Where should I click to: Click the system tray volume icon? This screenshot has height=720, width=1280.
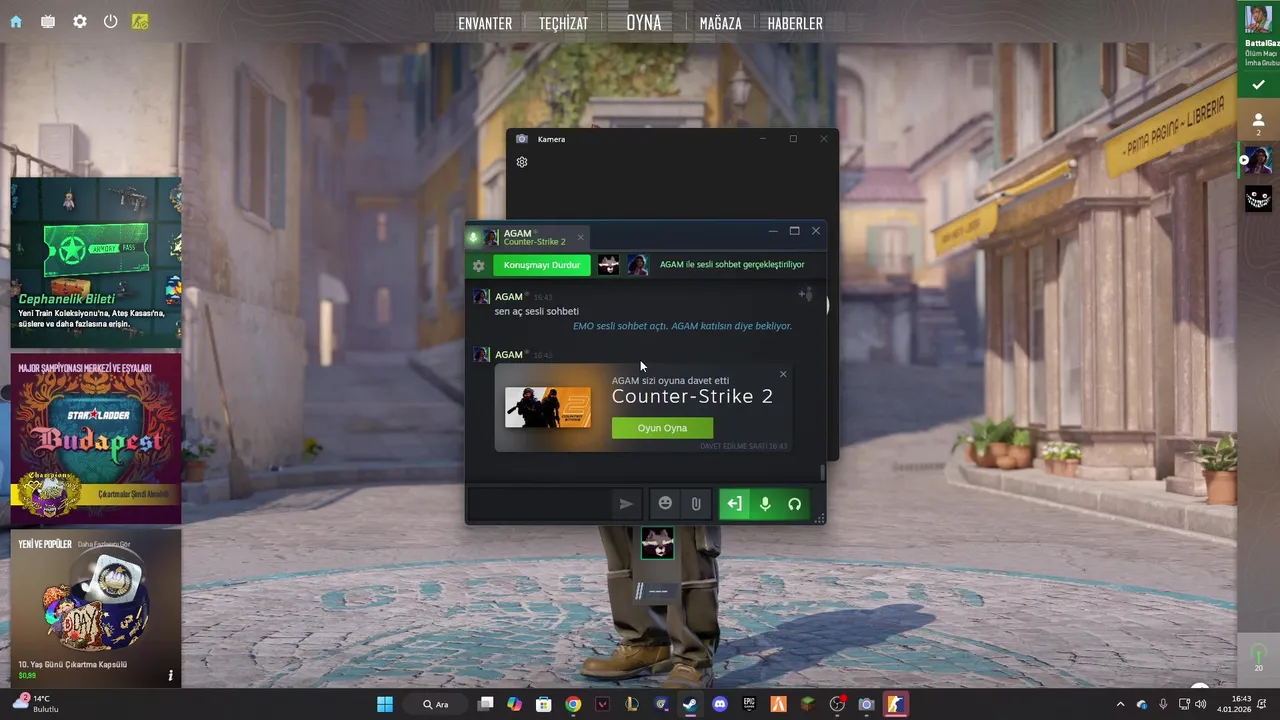click(x=1200, y=704)
